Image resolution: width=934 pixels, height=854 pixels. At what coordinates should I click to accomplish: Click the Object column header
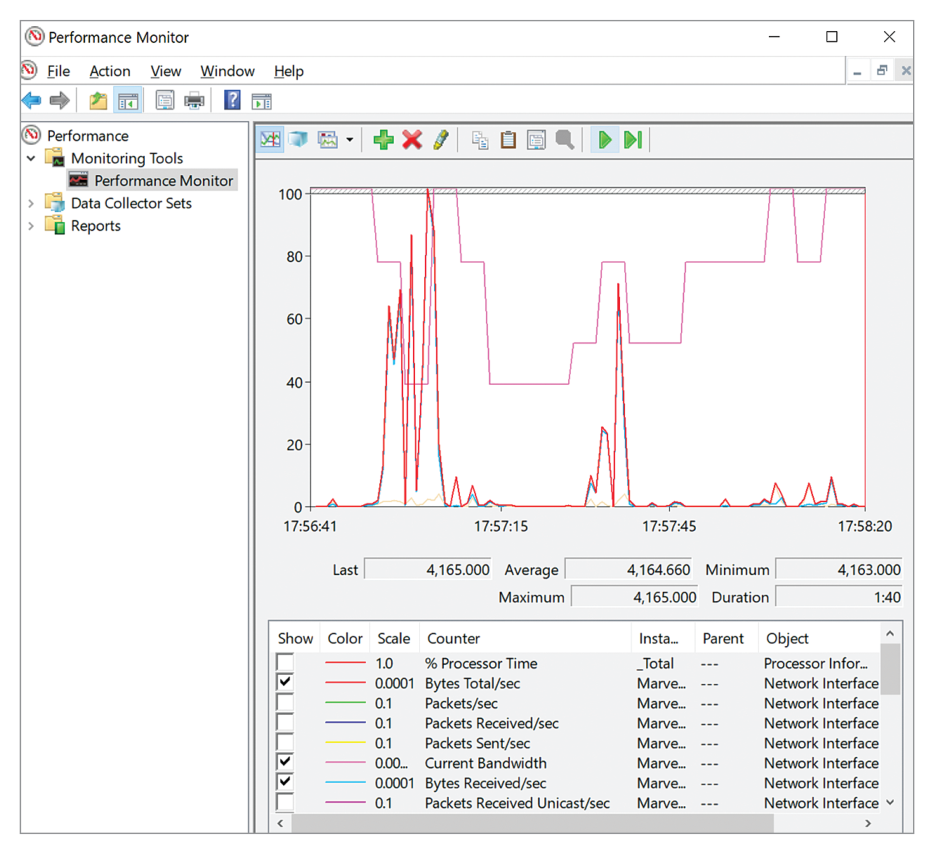818,638
